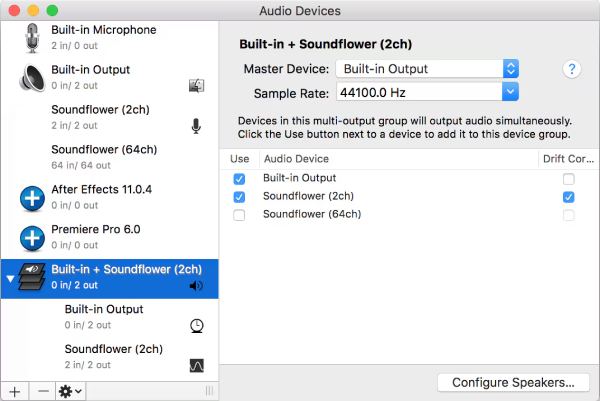Select Built-in + Soundflower (2ch) multi-output device
The height and width of the screenshot is (401, 600).
coord(109,278)
